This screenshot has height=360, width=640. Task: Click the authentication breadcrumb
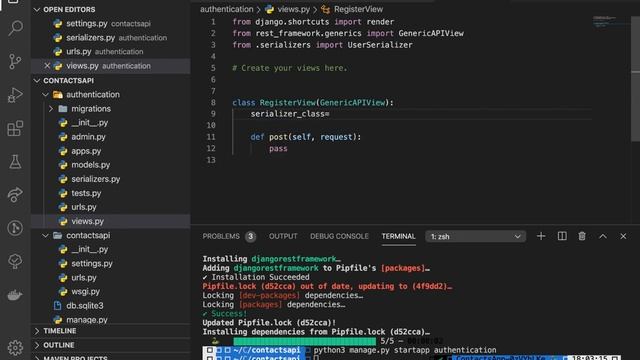click(x=227, y=9)
